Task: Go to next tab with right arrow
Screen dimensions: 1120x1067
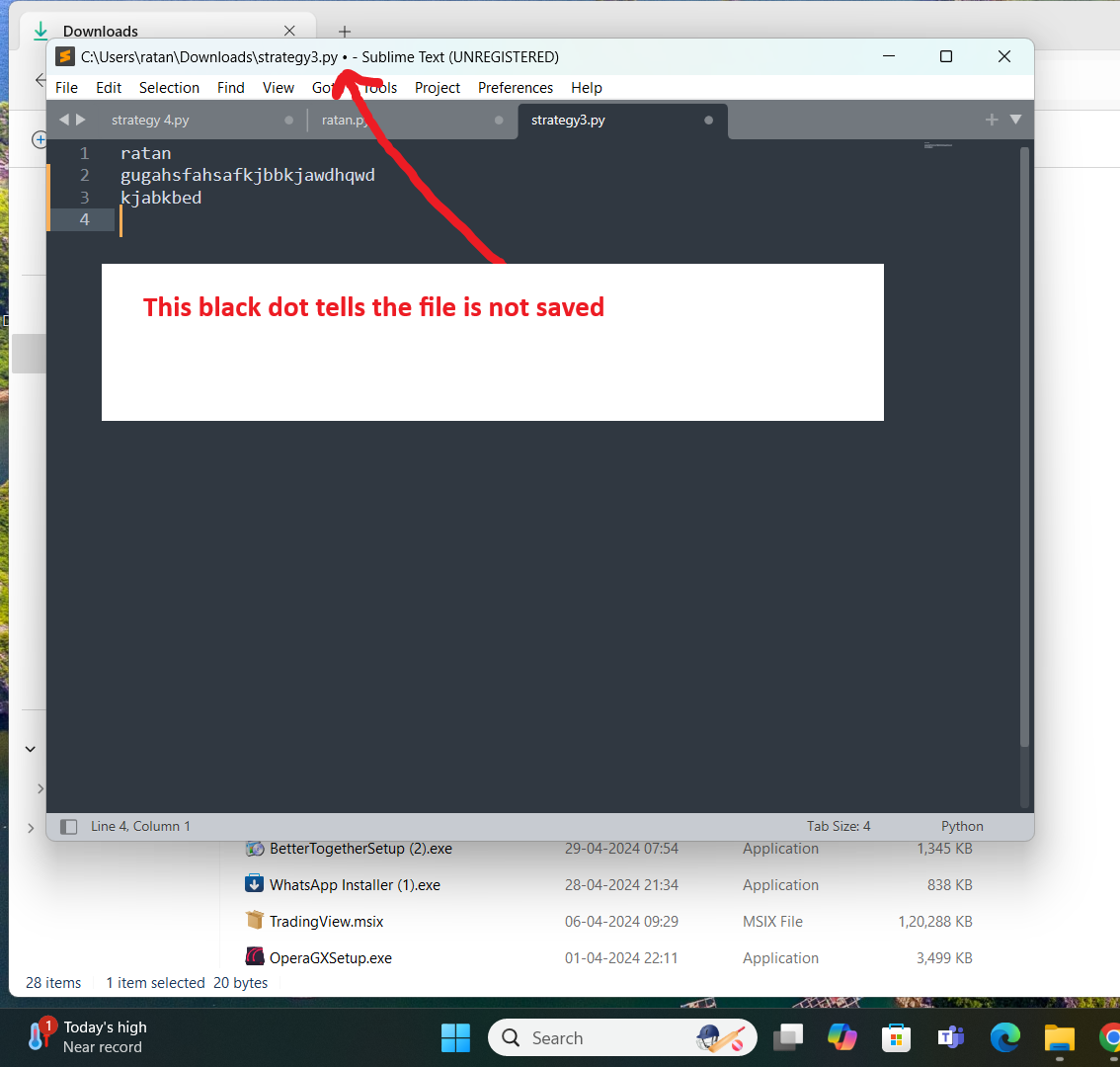Action: coord(81,120)
